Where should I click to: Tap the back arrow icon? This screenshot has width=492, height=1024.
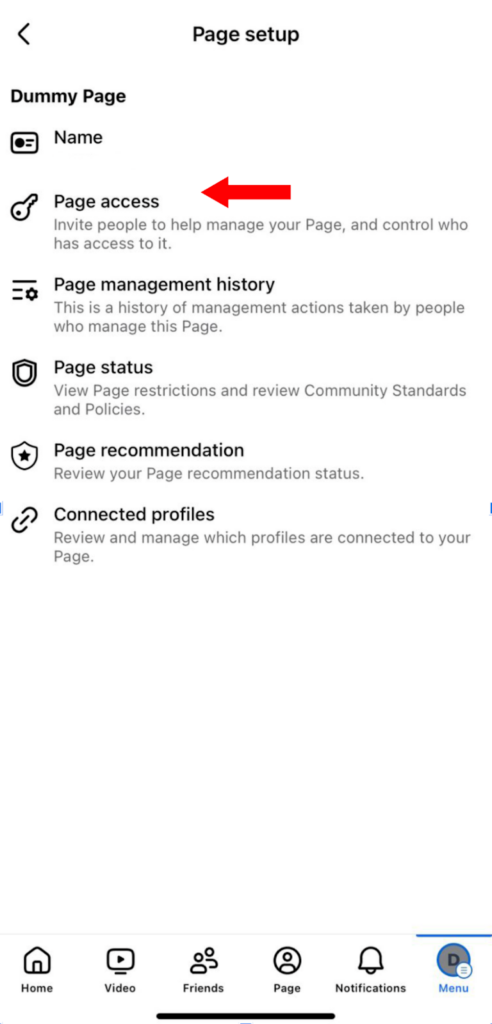[x=24, y=34]
